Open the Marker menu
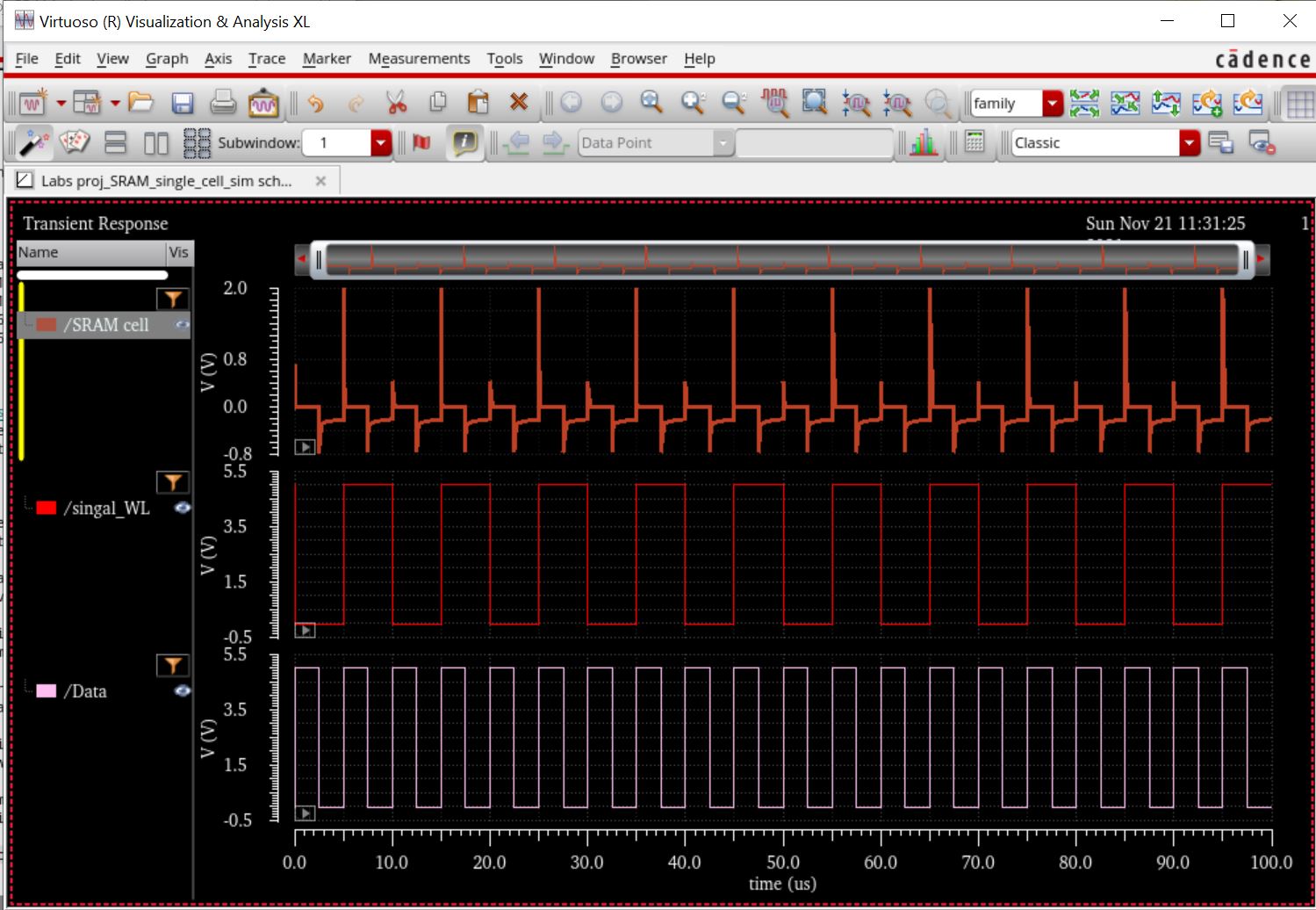Image resolution: width=1316 pixels, height=910 pixels. click(x=327, y=59)
